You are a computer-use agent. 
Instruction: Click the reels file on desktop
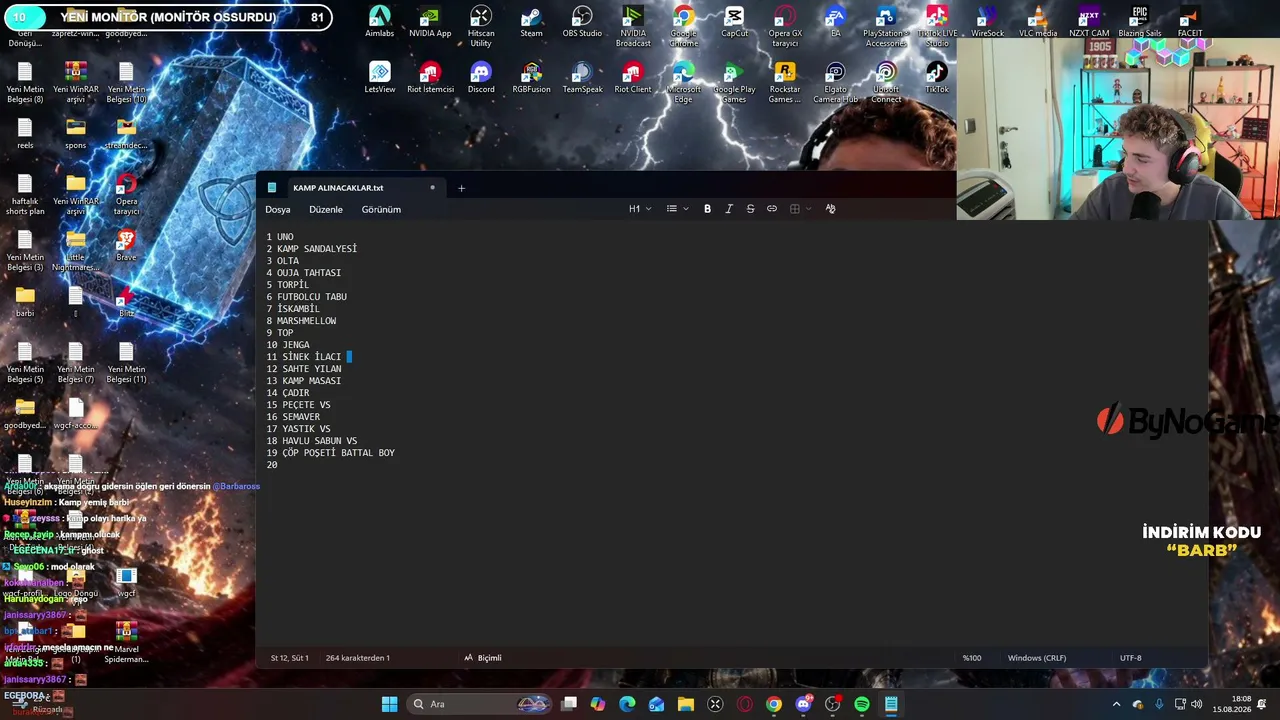point(25,133)
